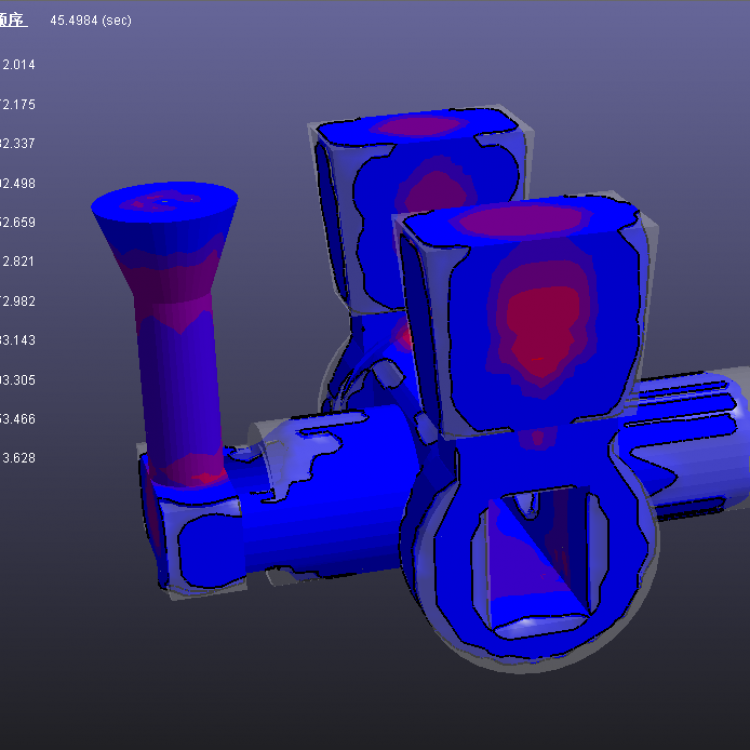Image resolution: width=750 pixels, height=750 pixels.
Task: Click the 72.175 legend value
Action: pyautogui.click(x=18, y=104)
